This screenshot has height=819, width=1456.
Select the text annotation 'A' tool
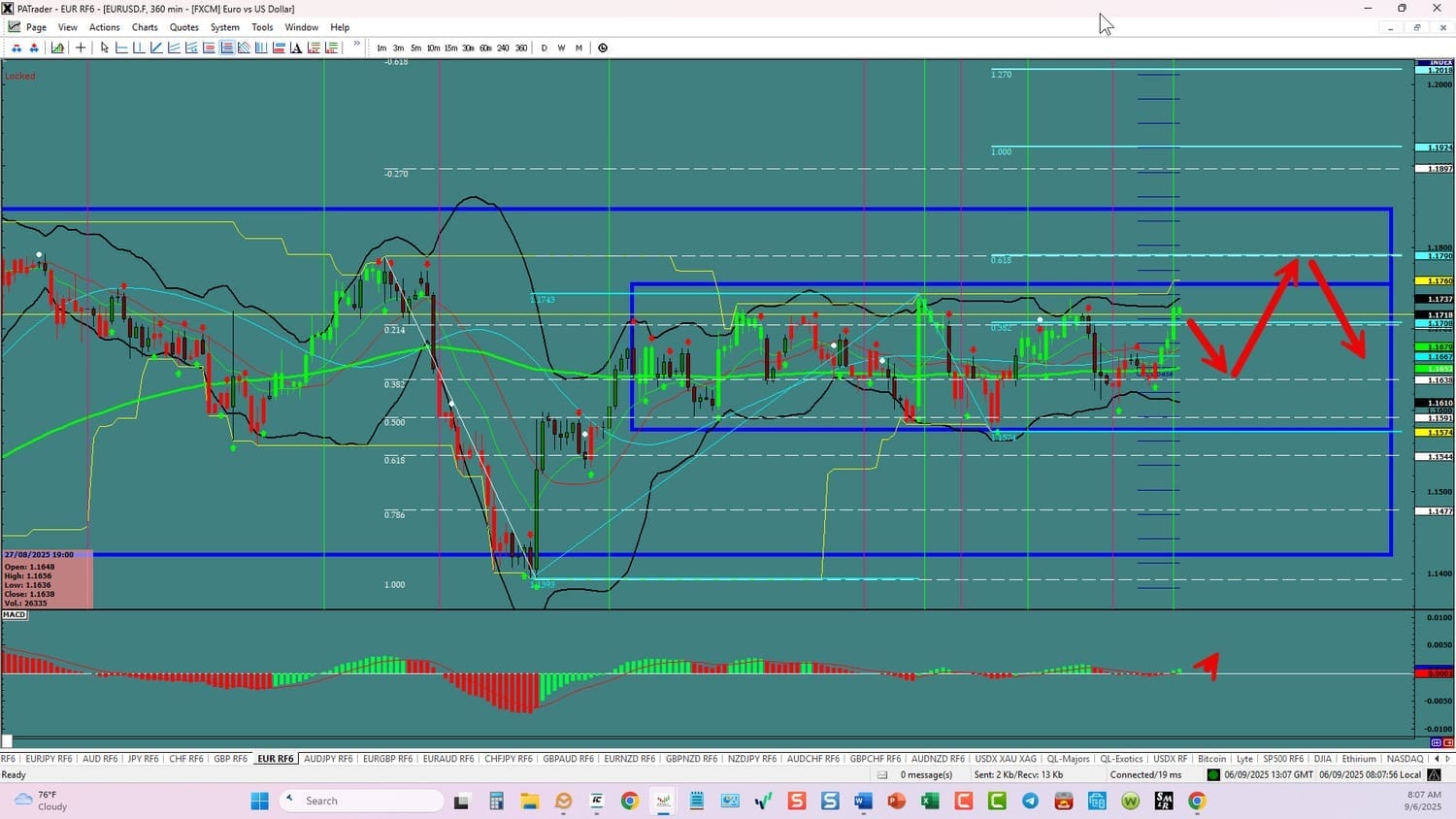point(295,48)
